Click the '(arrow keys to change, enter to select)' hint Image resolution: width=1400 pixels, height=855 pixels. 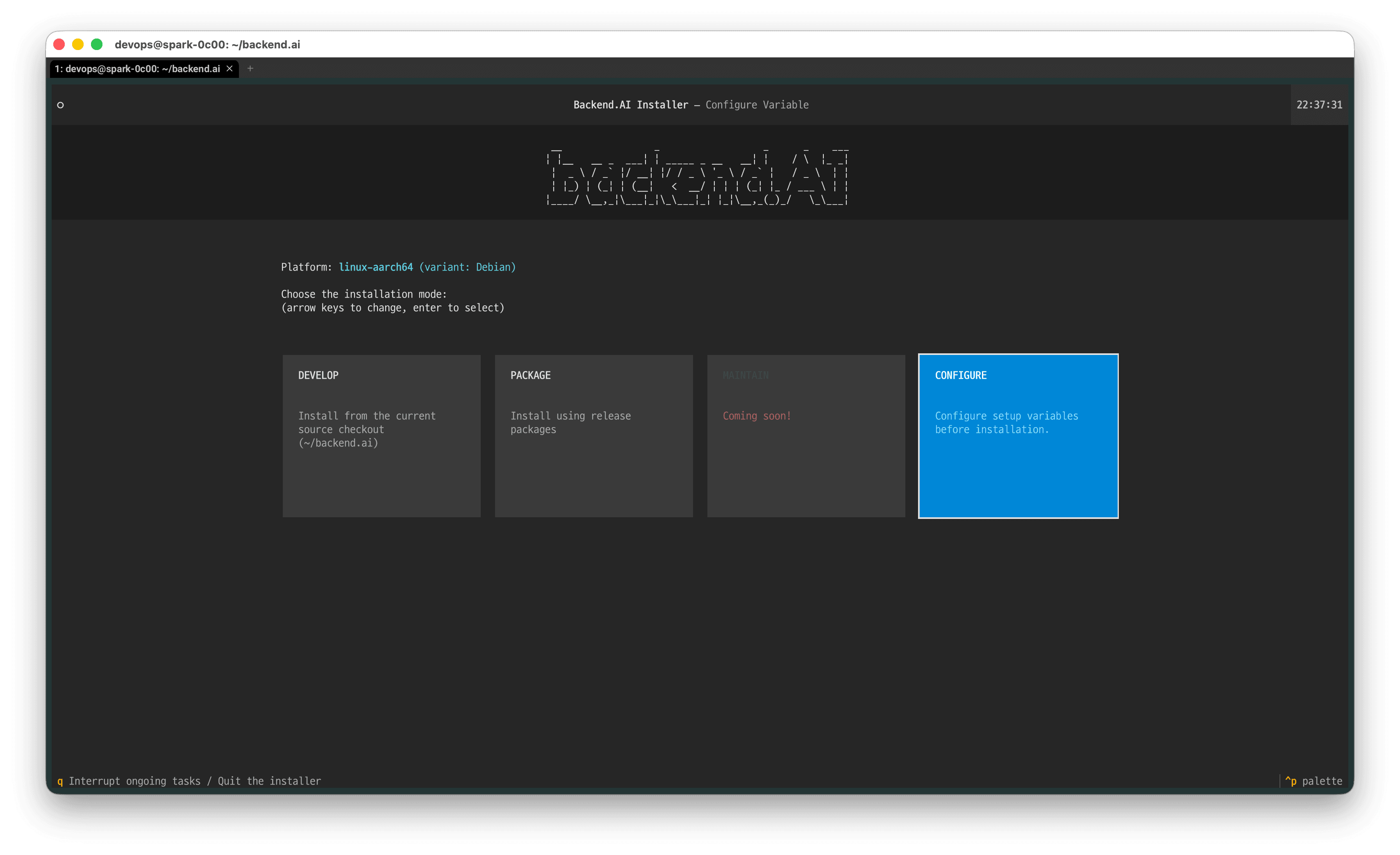393,308
